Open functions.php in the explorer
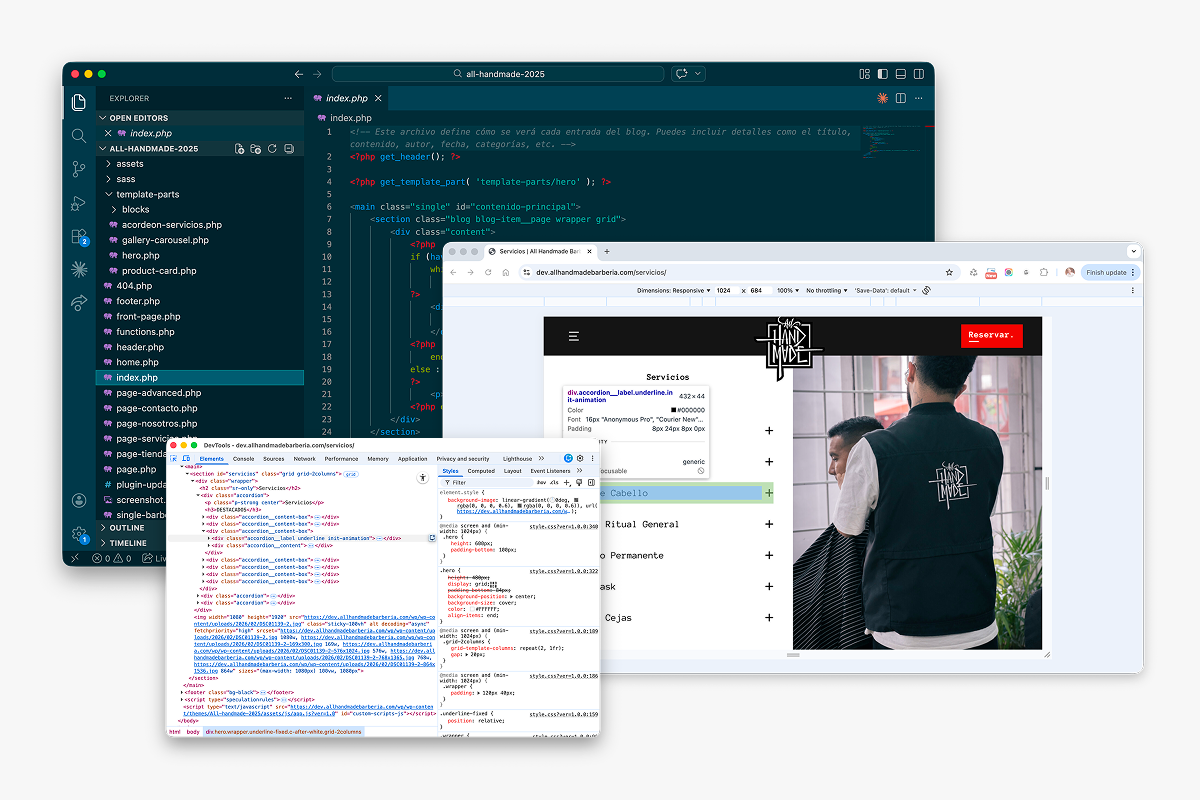 145,332
